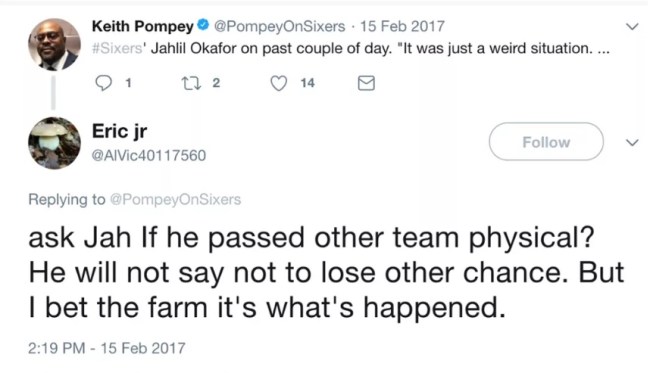Send tweet via envelope message icon

pos(366,83)
